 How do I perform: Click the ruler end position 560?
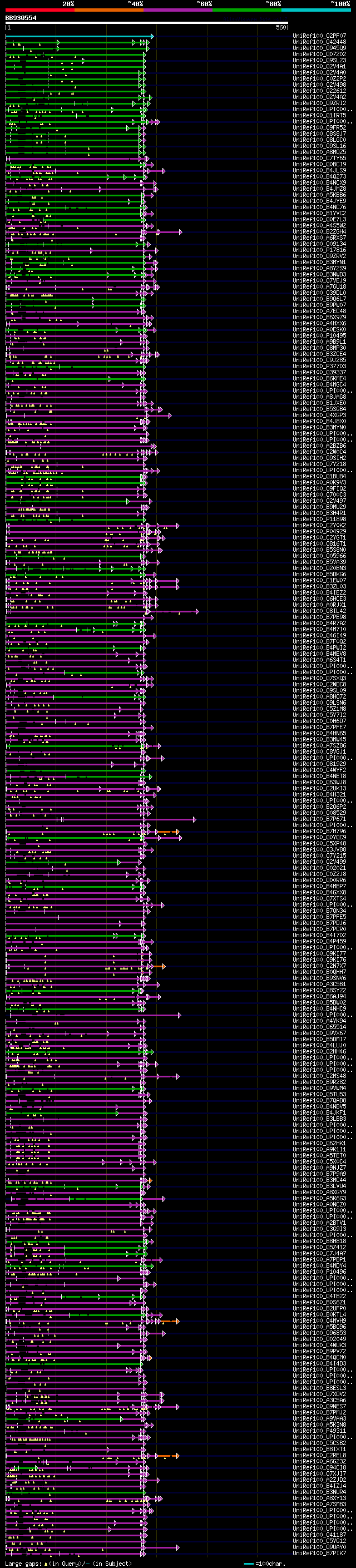pos(281,27)
